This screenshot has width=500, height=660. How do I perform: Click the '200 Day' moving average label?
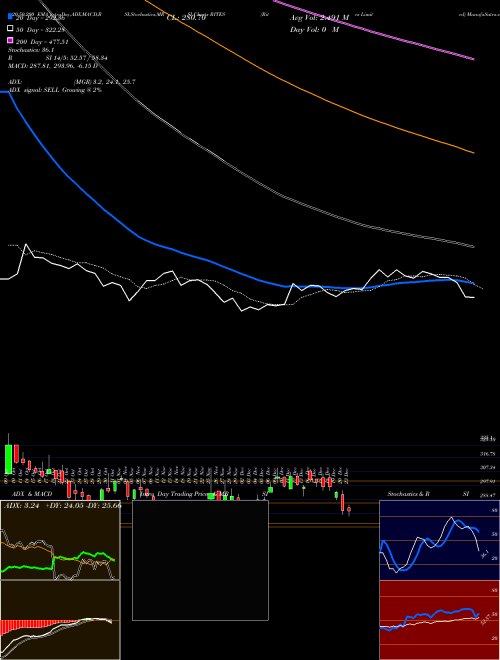click(42, 42)
